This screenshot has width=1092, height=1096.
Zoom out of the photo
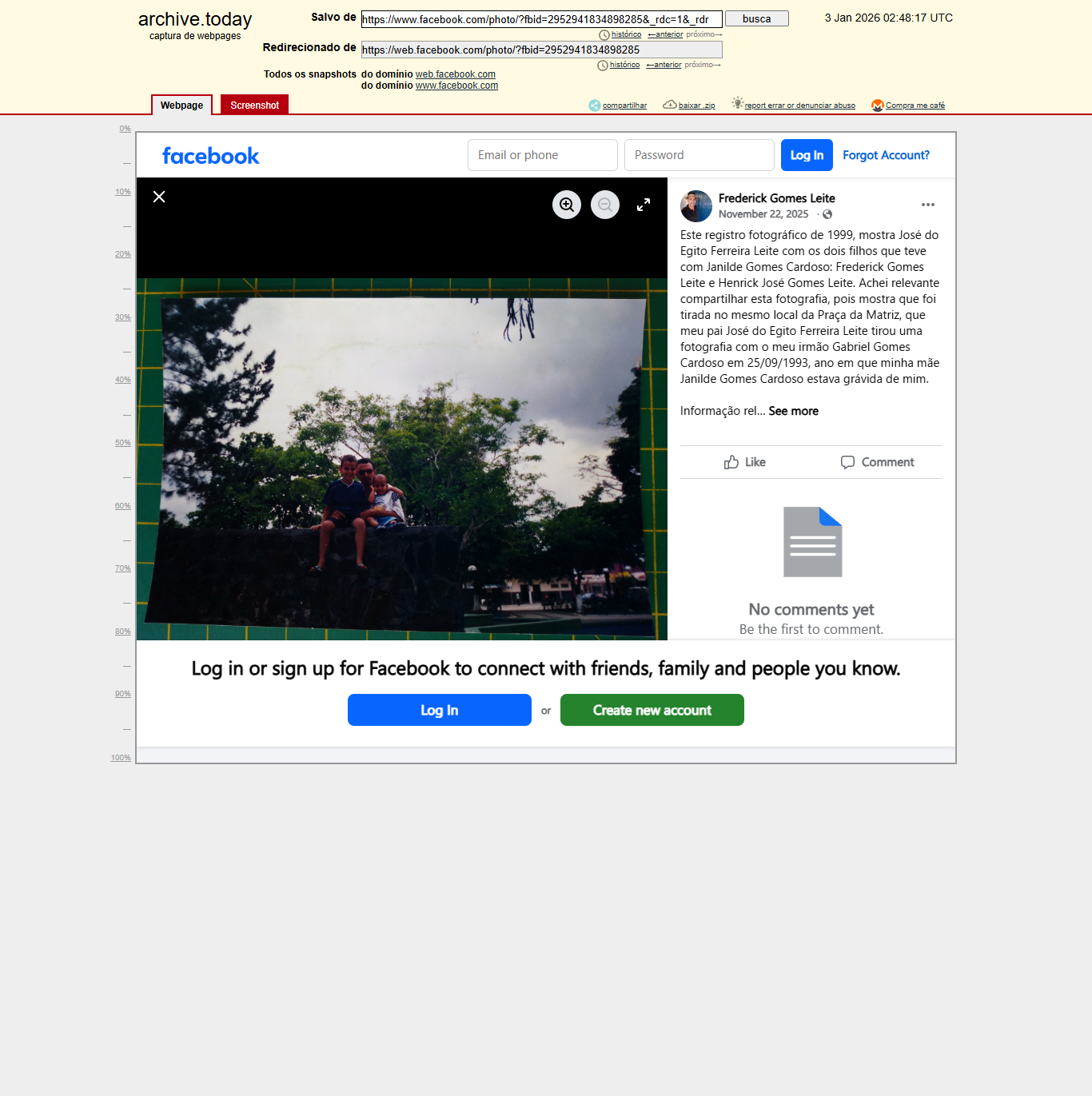(x=605, y=205)
